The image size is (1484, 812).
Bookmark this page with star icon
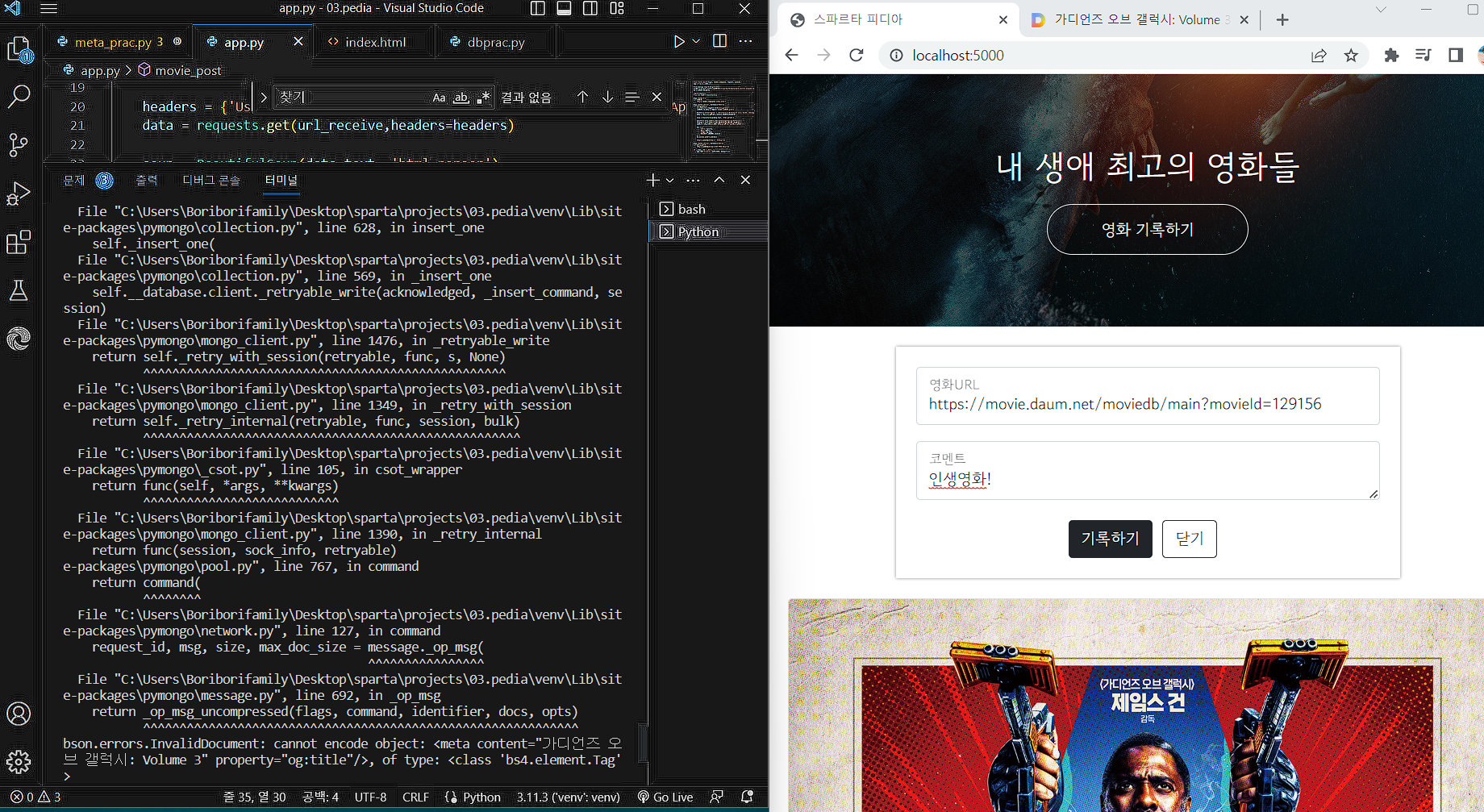(x=1351, y=55)
